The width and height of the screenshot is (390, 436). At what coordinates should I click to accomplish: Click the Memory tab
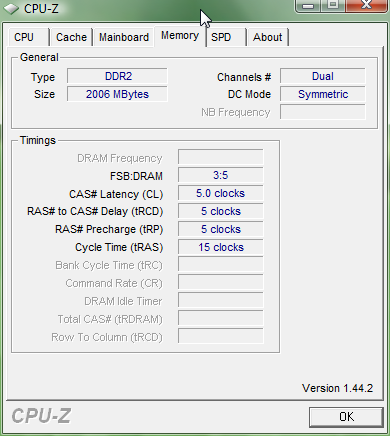pyautogui.click(x=180, y=35)
